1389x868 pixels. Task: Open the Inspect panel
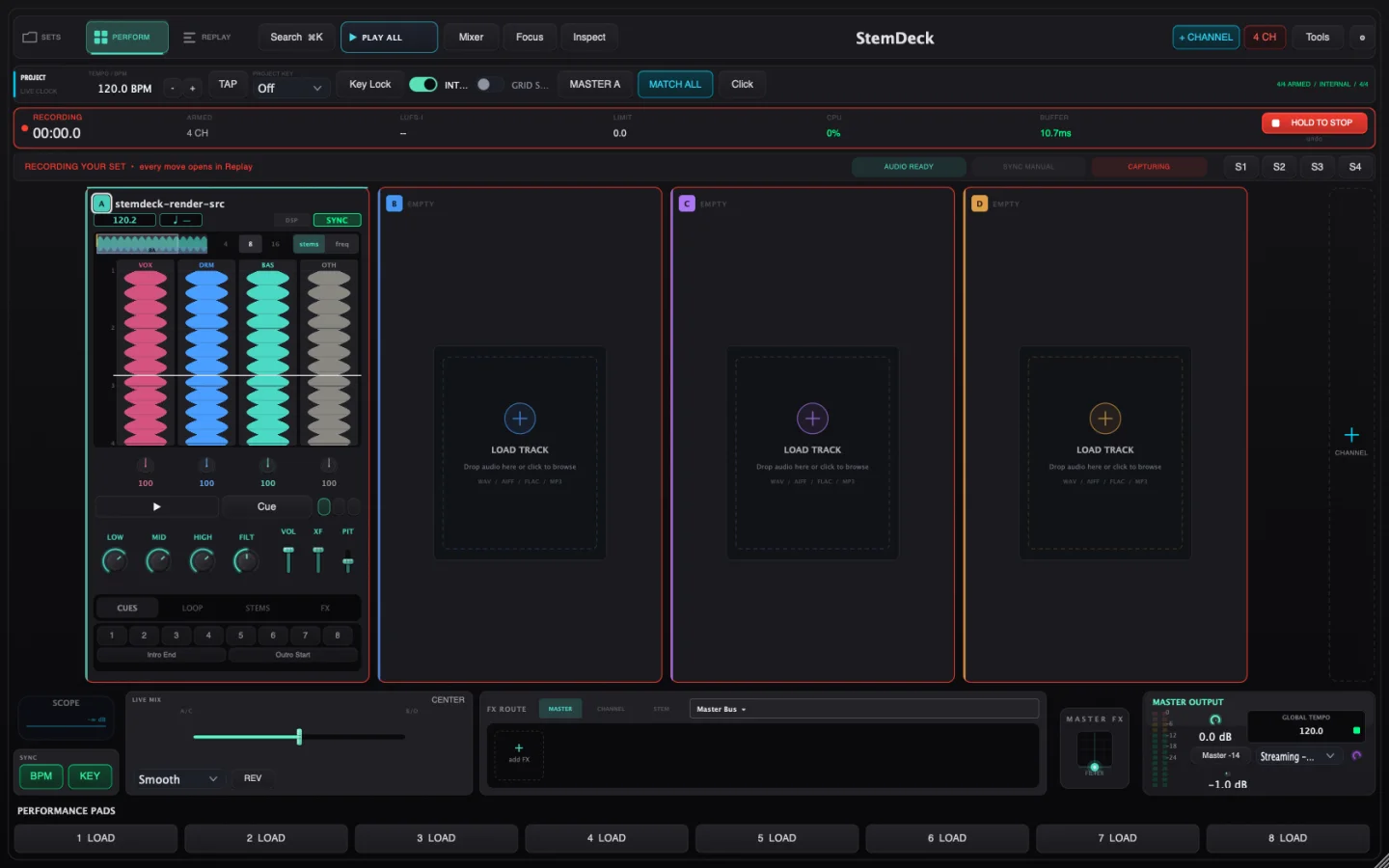(x=589, y=38)
